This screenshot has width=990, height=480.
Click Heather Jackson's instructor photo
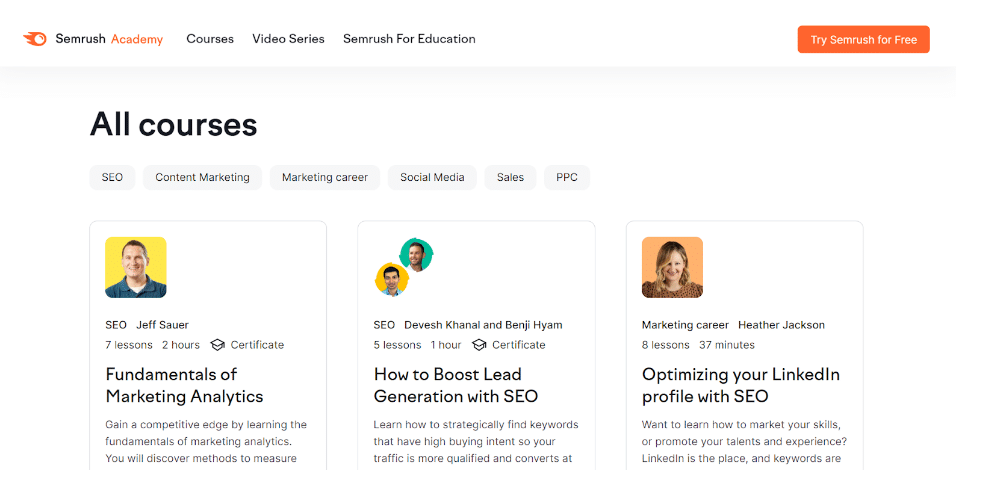(x=672, y=267)
